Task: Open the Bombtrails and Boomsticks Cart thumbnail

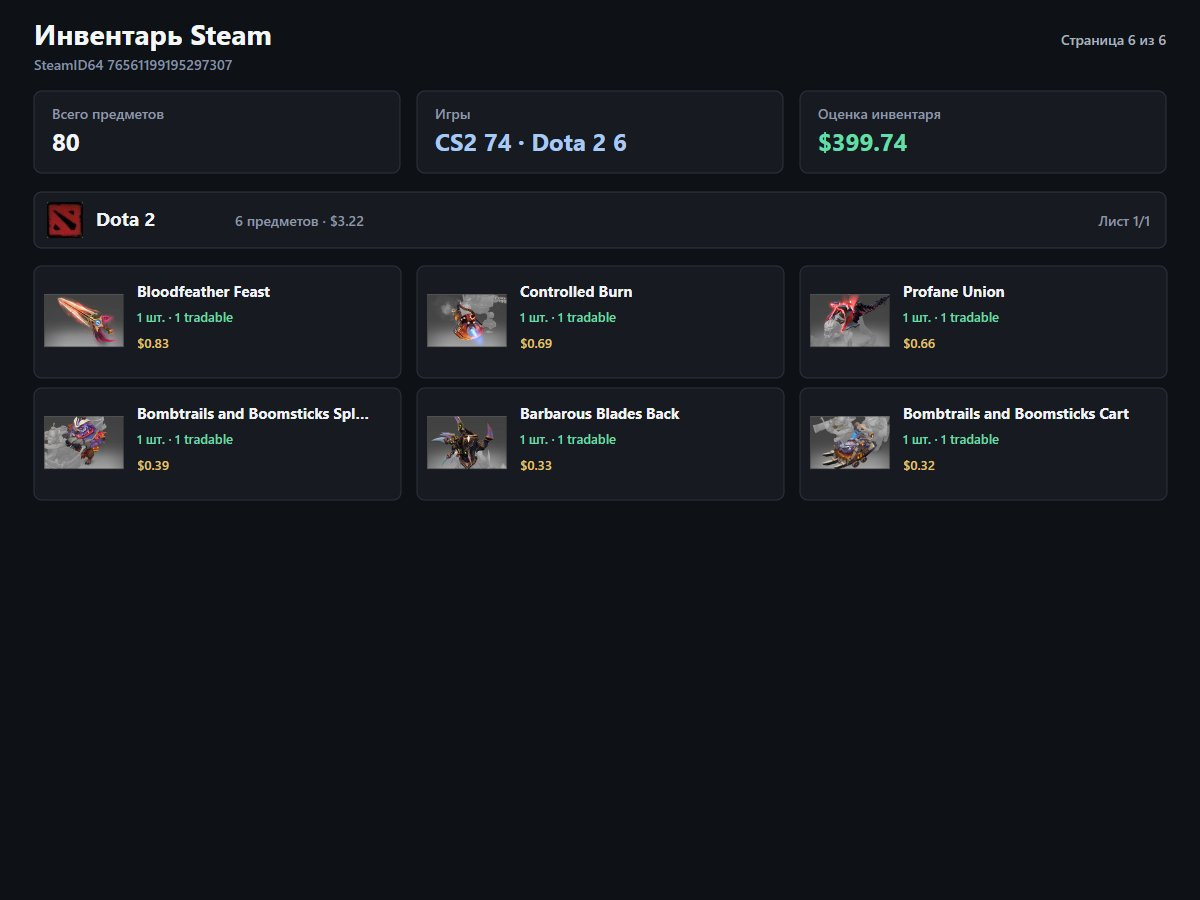Action: coord(850,443)
